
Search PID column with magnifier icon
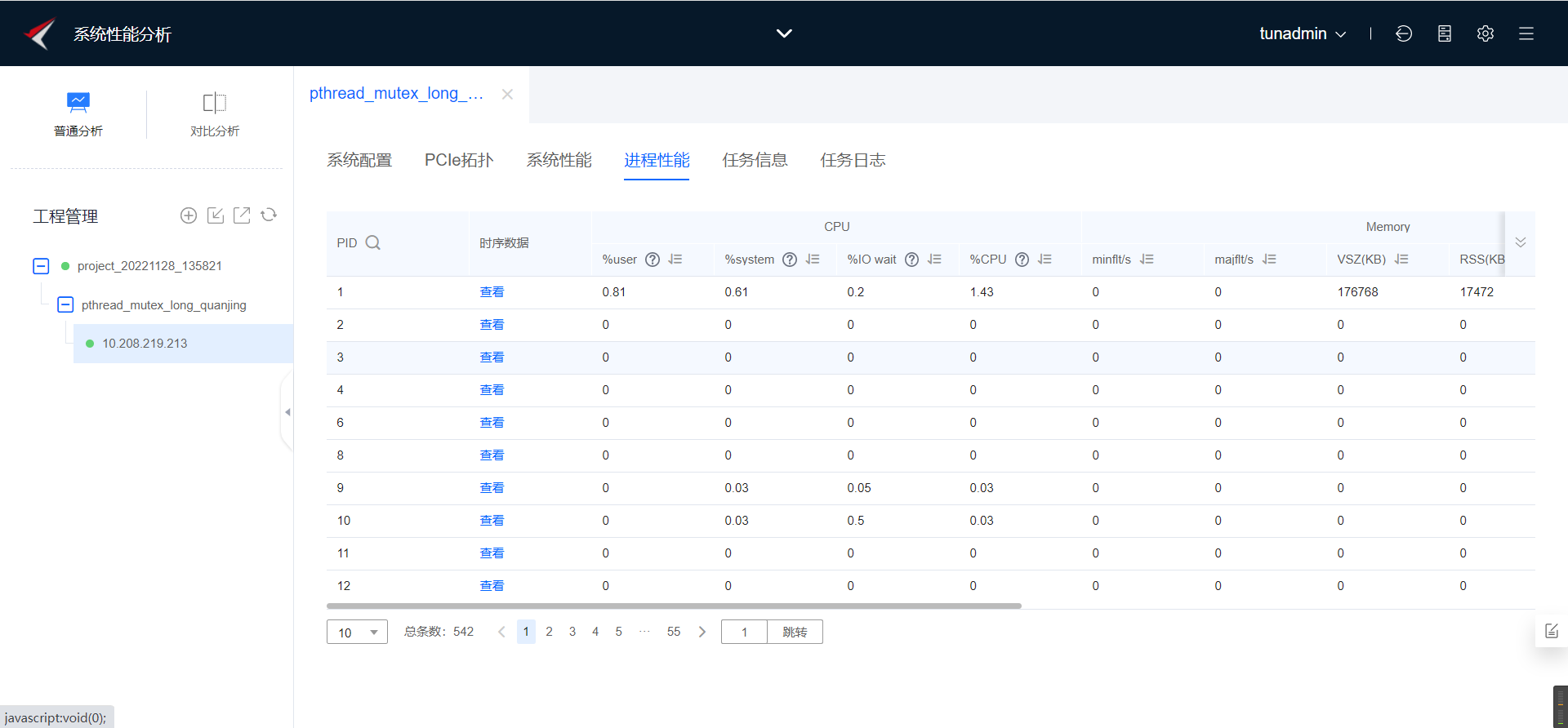tap(373, 242)
